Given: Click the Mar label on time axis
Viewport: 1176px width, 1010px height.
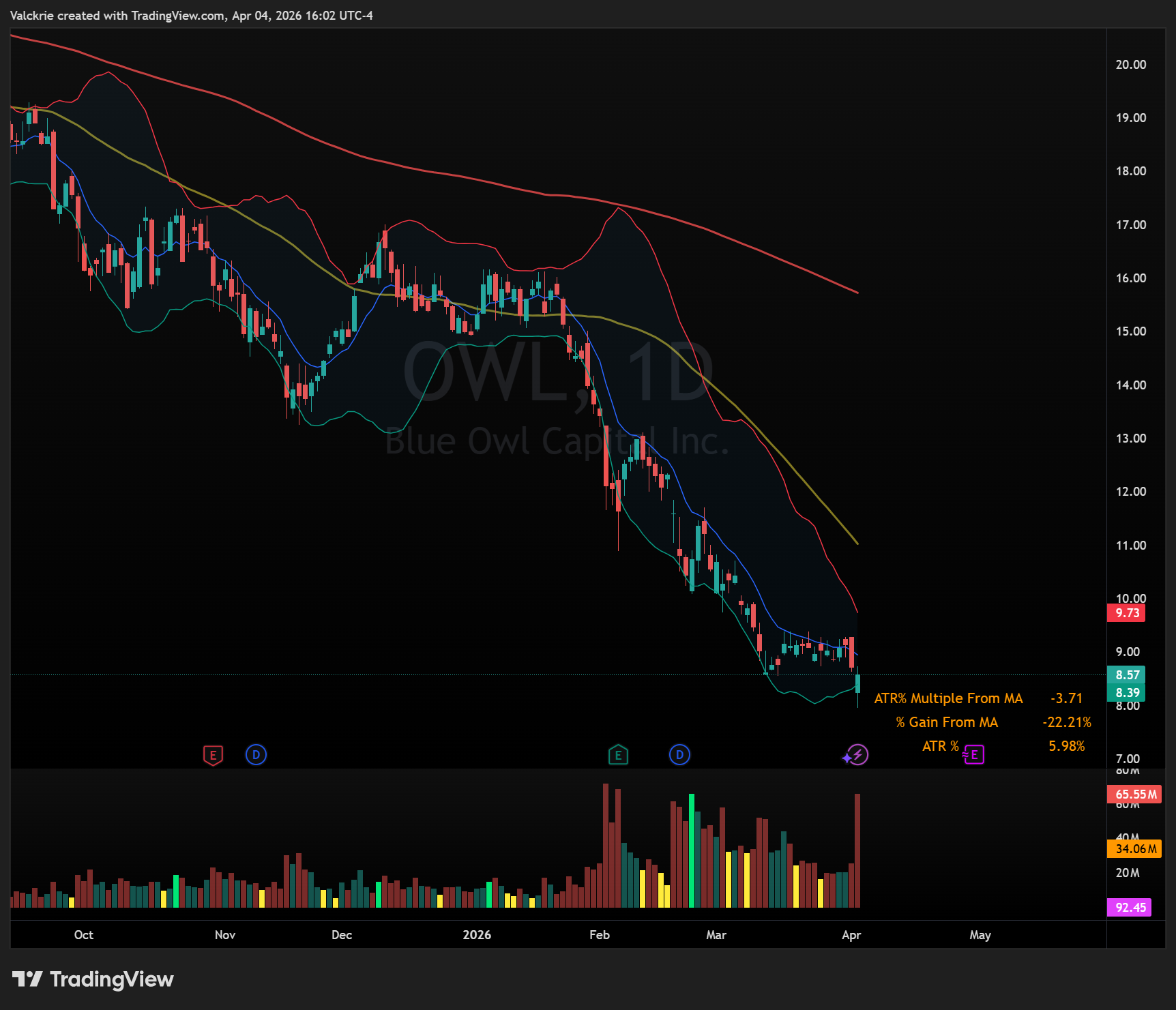Looking at the screenshot, I should (x=716, y=935).
